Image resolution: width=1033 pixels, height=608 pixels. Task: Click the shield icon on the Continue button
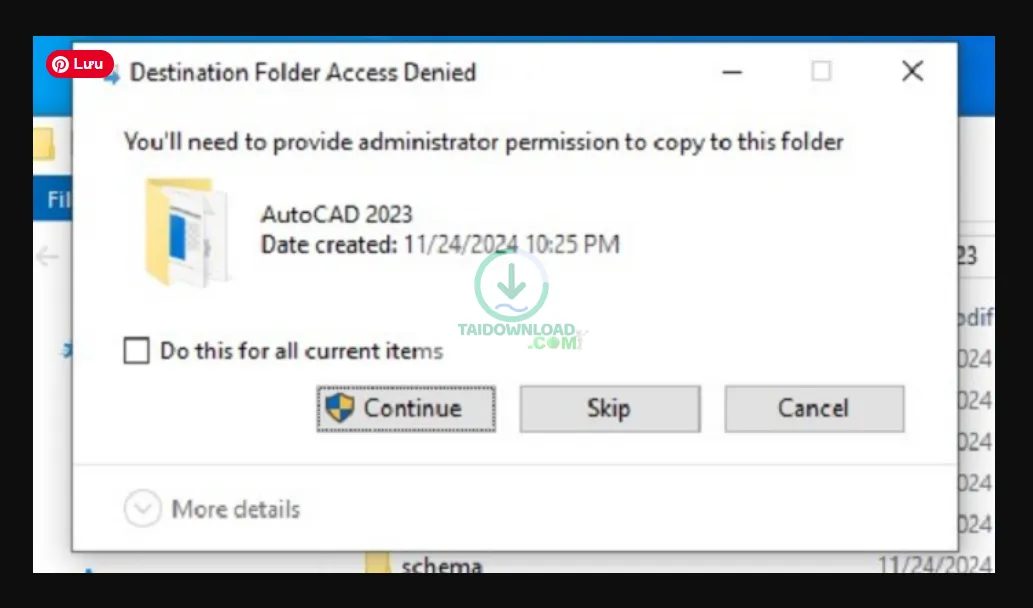tap(340, 408)
